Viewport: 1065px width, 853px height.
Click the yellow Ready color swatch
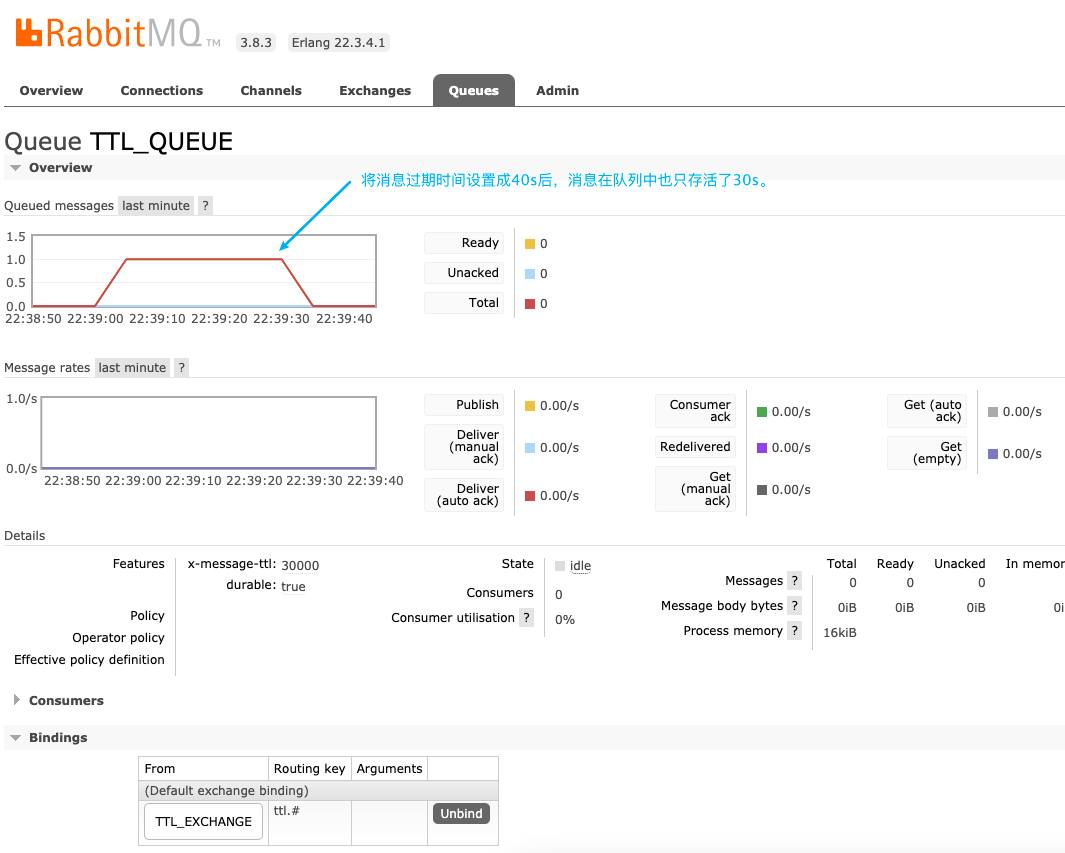[530, 244]
